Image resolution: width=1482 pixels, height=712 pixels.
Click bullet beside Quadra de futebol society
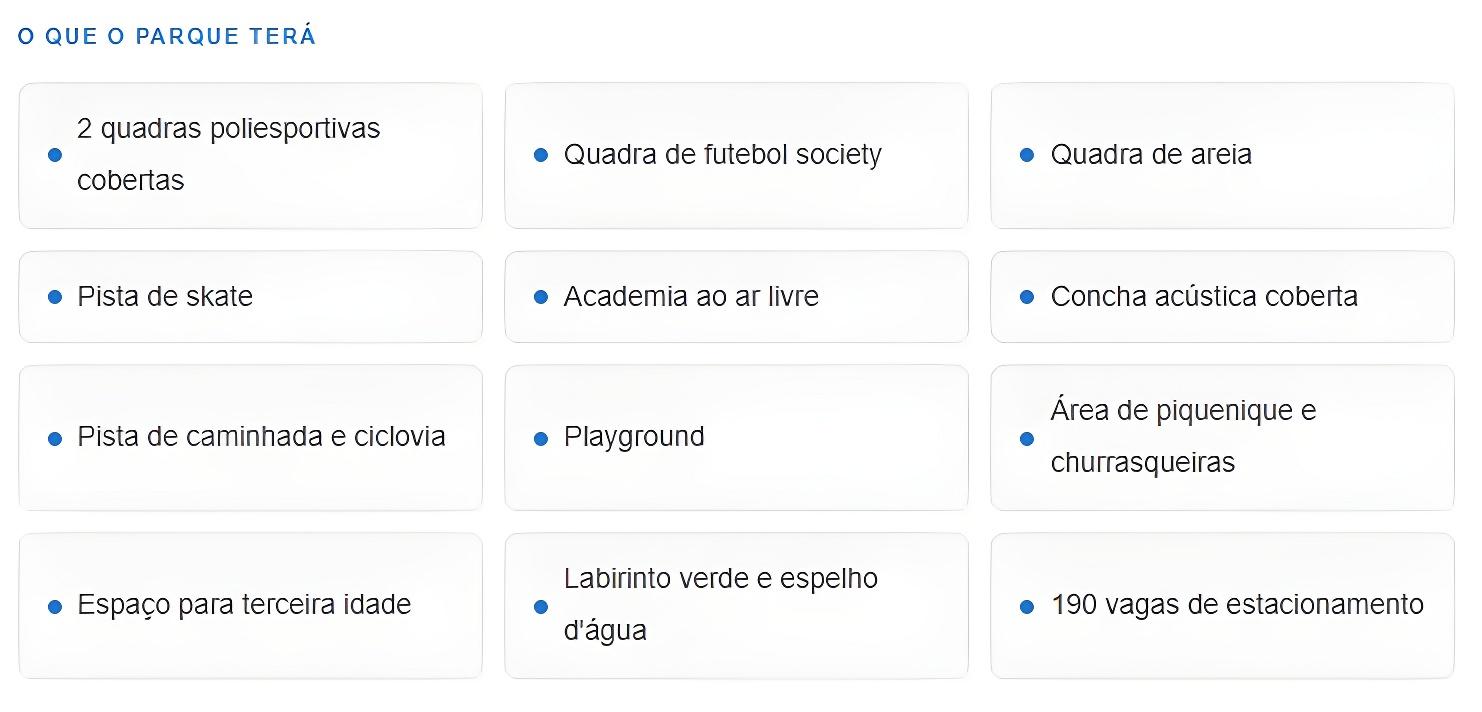pos(541,155)
